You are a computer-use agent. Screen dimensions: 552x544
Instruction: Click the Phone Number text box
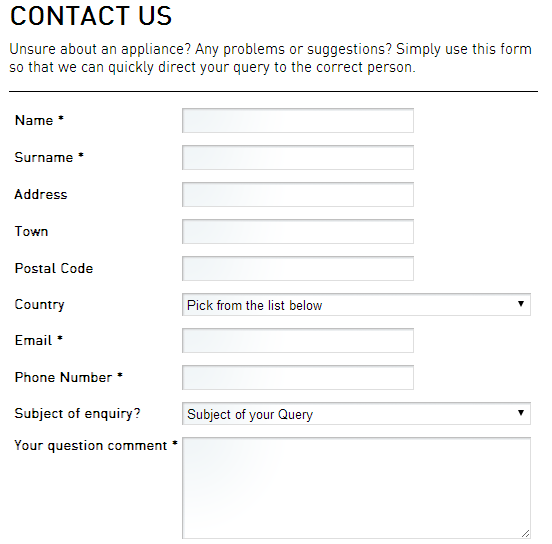[298, 377]
